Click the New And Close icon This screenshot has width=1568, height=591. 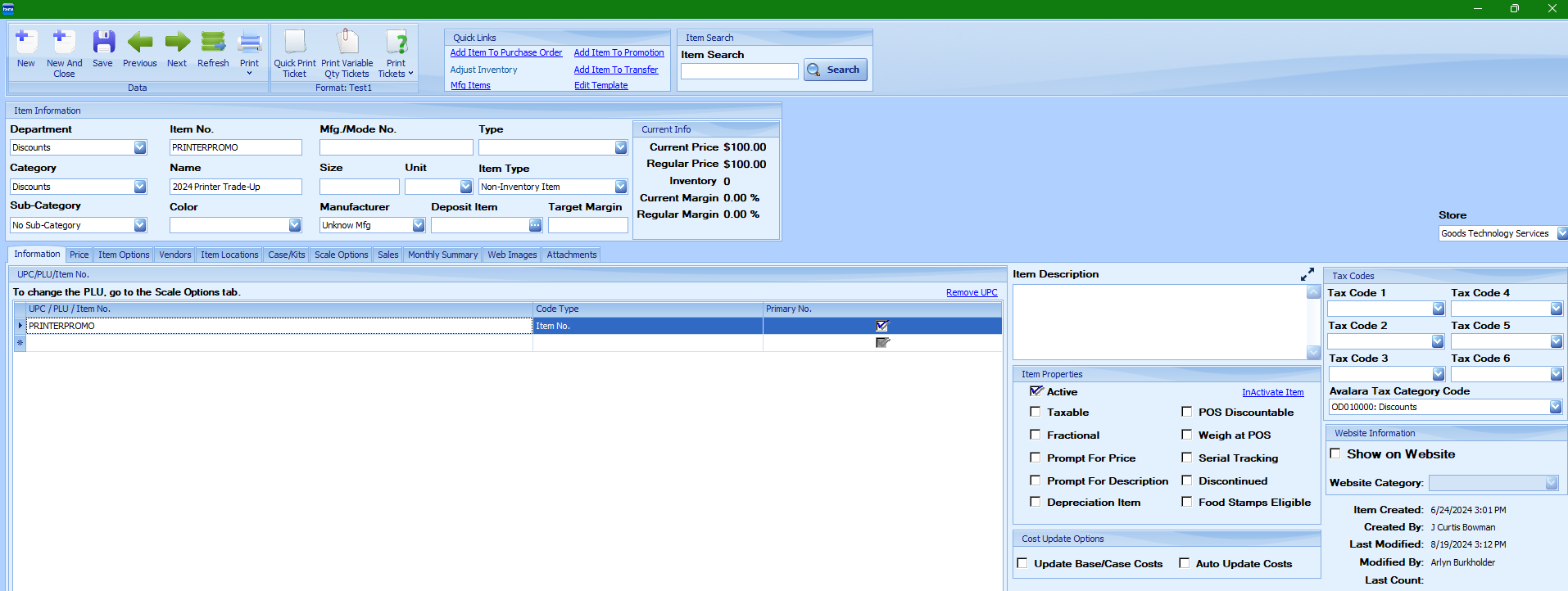64,43
